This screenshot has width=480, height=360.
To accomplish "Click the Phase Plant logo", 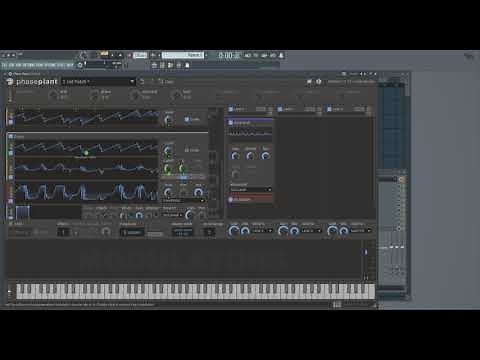I will pos(32,82).
